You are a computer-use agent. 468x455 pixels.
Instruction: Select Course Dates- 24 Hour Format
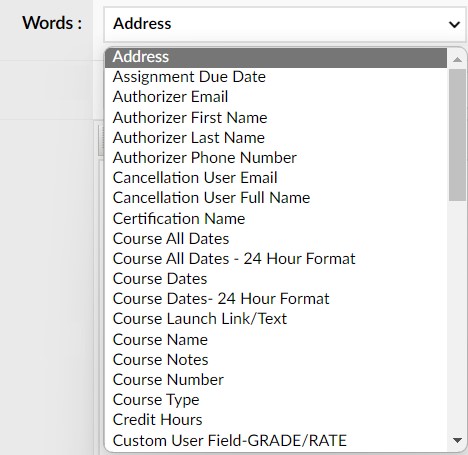click(x=276, y=299)
